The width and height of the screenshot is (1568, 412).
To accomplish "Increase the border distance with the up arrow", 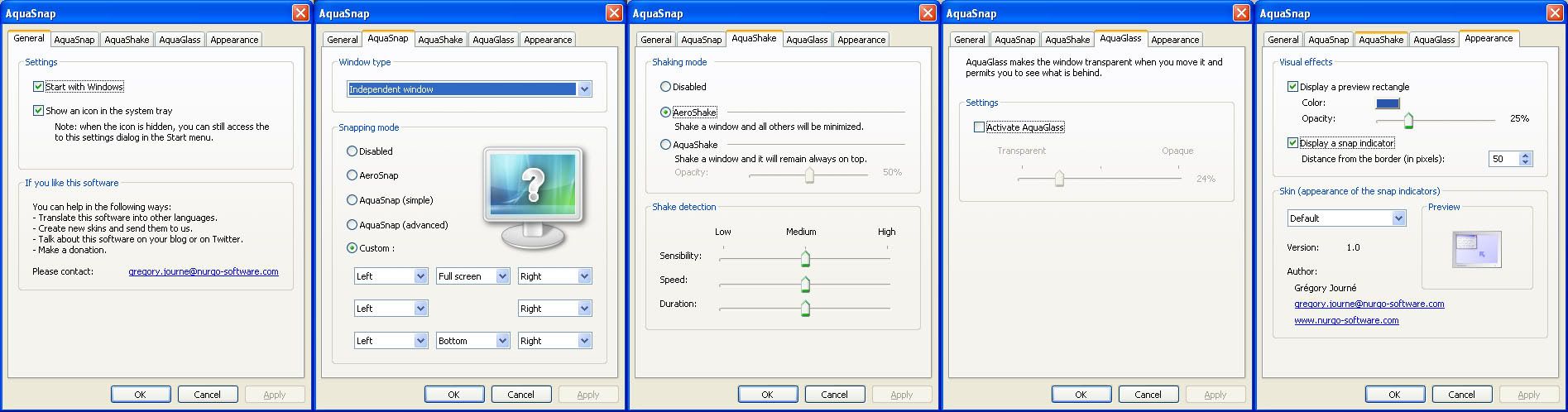I will pyautogui.click(x=1527, y=156).
